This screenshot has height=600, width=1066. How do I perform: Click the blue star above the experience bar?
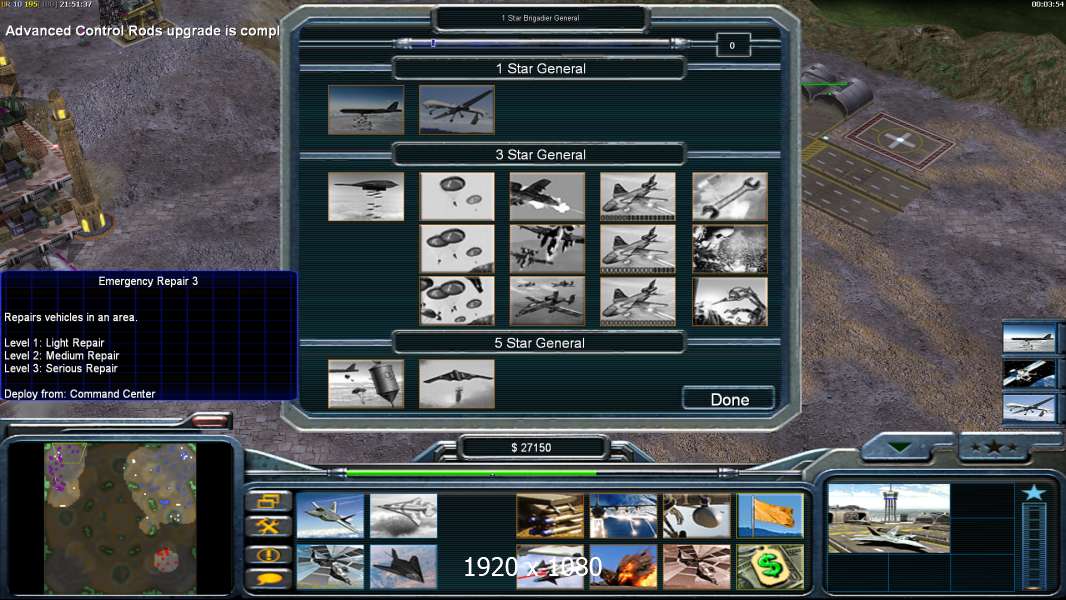point(1034,492)
